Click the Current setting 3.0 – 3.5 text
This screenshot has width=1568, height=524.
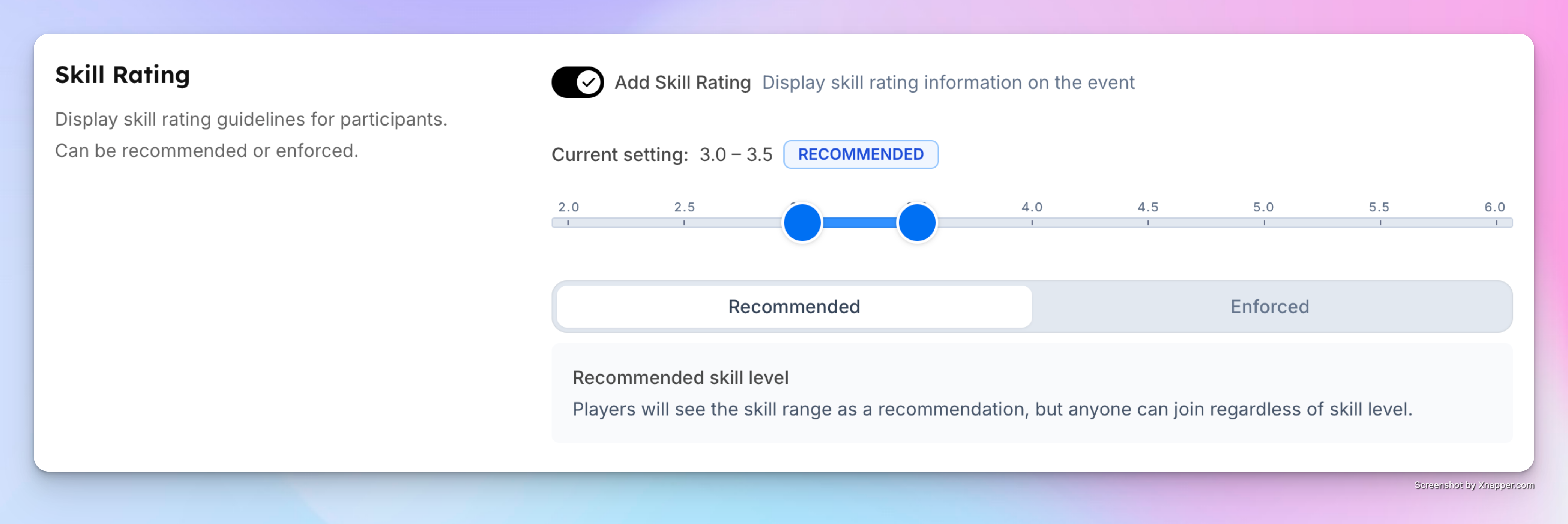(x=662, y=154)
